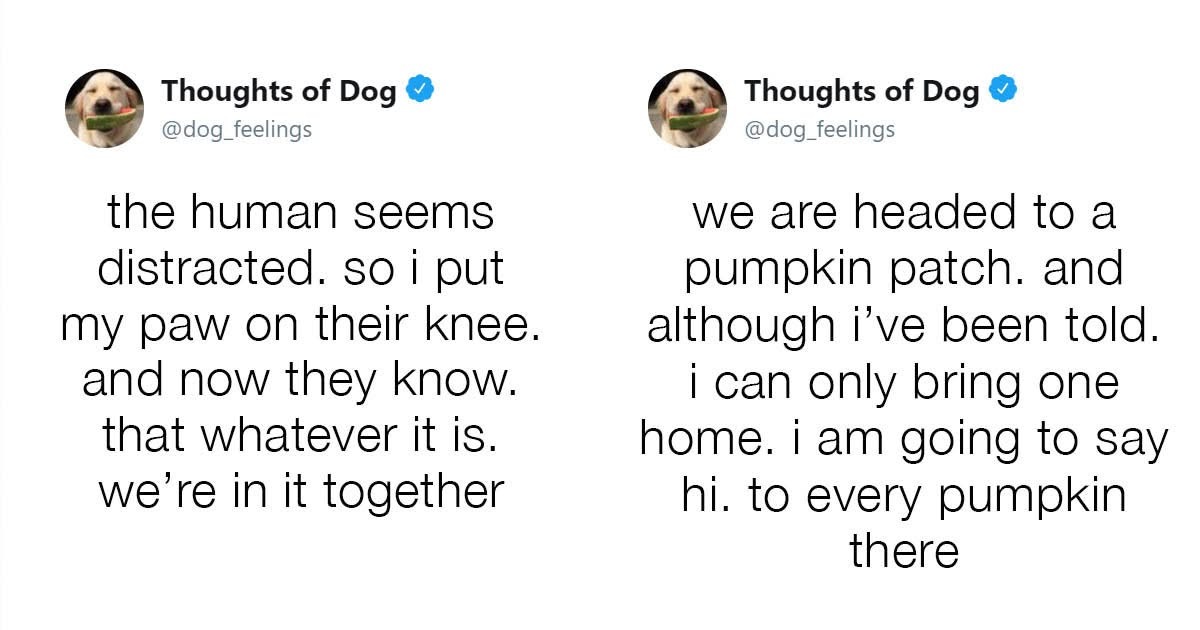Open Thoughts of Dog name in left tweet
Screen dimensions: 1200x630
279,91
